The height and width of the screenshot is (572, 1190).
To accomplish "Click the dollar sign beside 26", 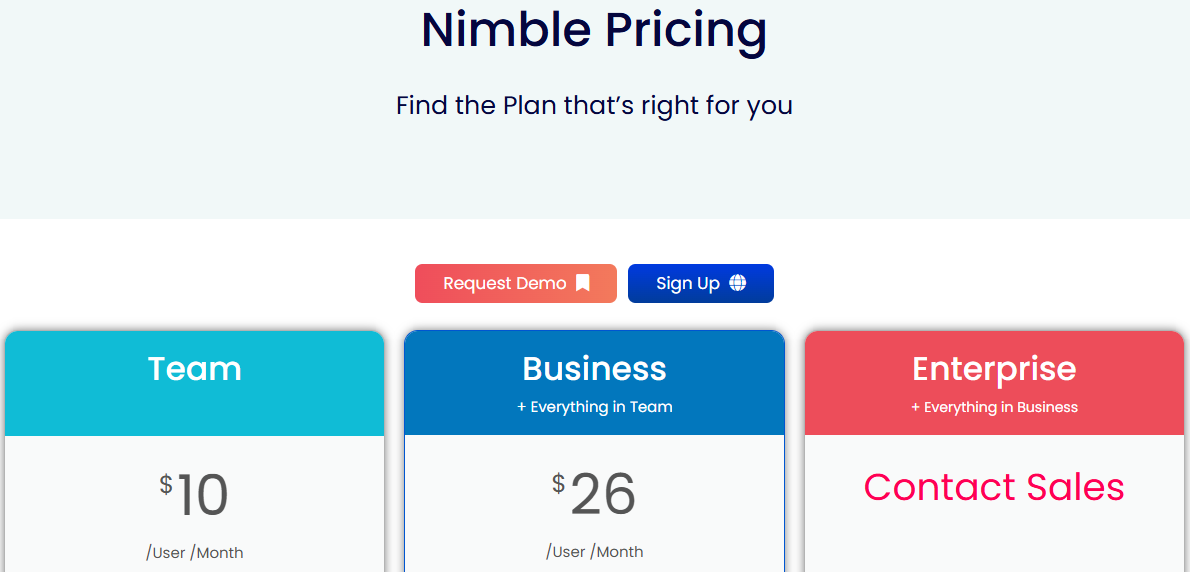I will 559,483.
